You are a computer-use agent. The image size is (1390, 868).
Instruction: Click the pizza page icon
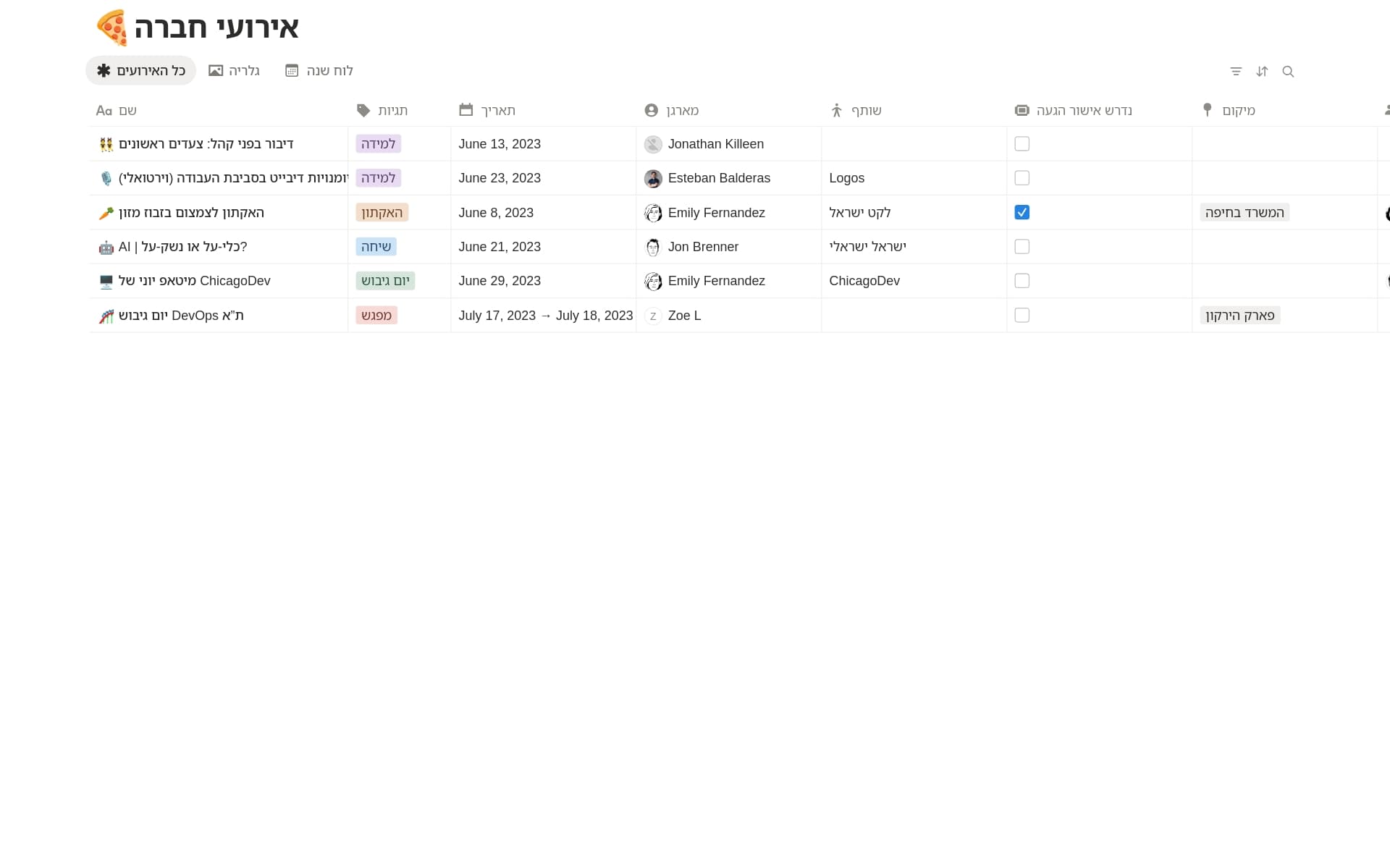click(112, 28)
